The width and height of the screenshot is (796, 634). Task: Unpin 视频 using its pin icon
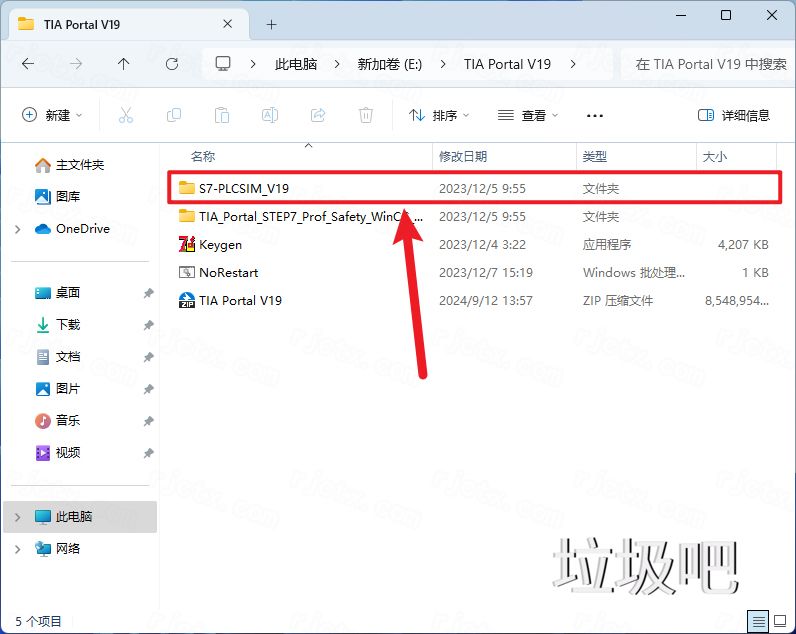point(148,453)
